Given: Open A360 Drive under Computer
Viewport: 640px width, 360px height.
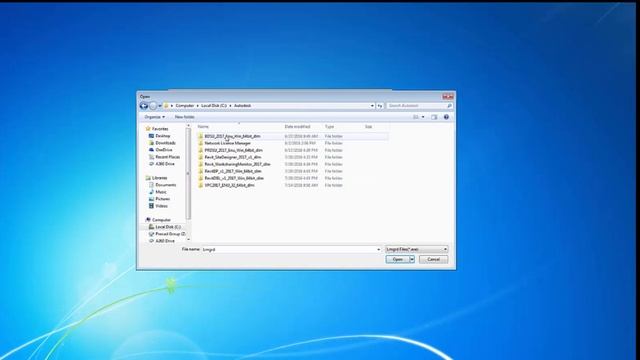Looking at the screenshot, I should point(165,241).
